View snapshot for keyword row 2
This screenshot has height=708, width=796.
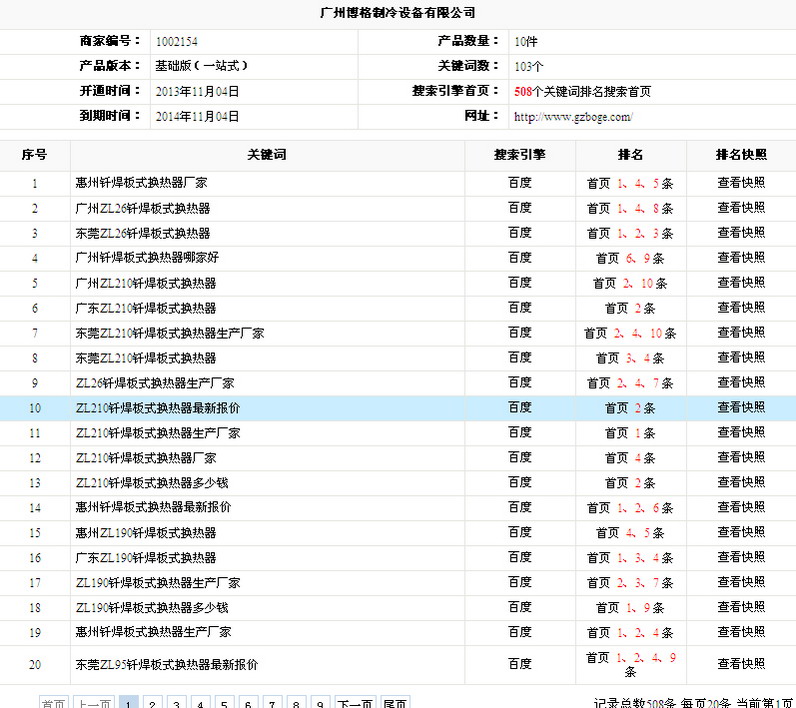coord(741,208)
